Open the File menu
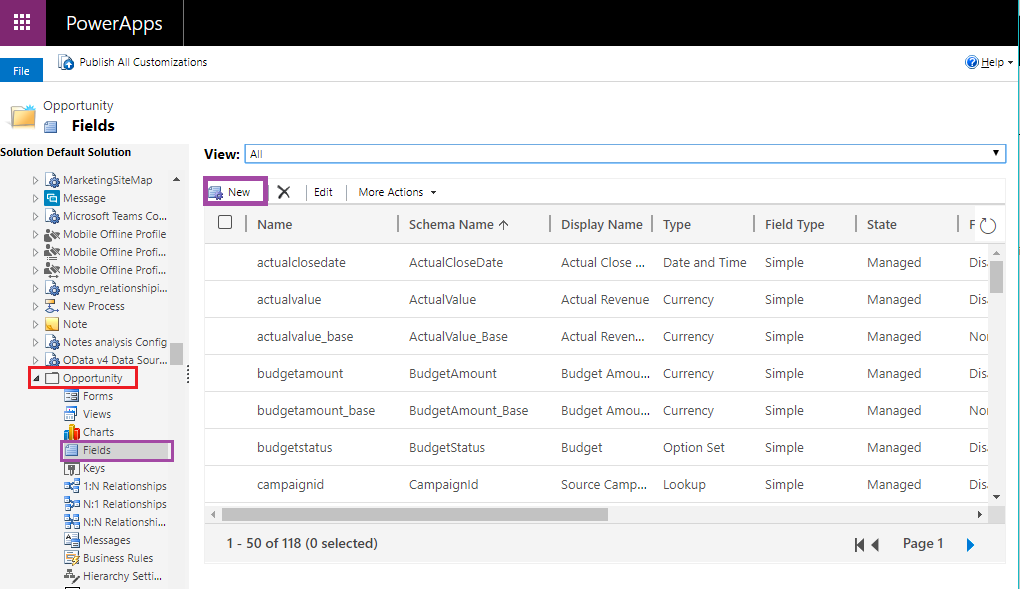 (21, 70)
